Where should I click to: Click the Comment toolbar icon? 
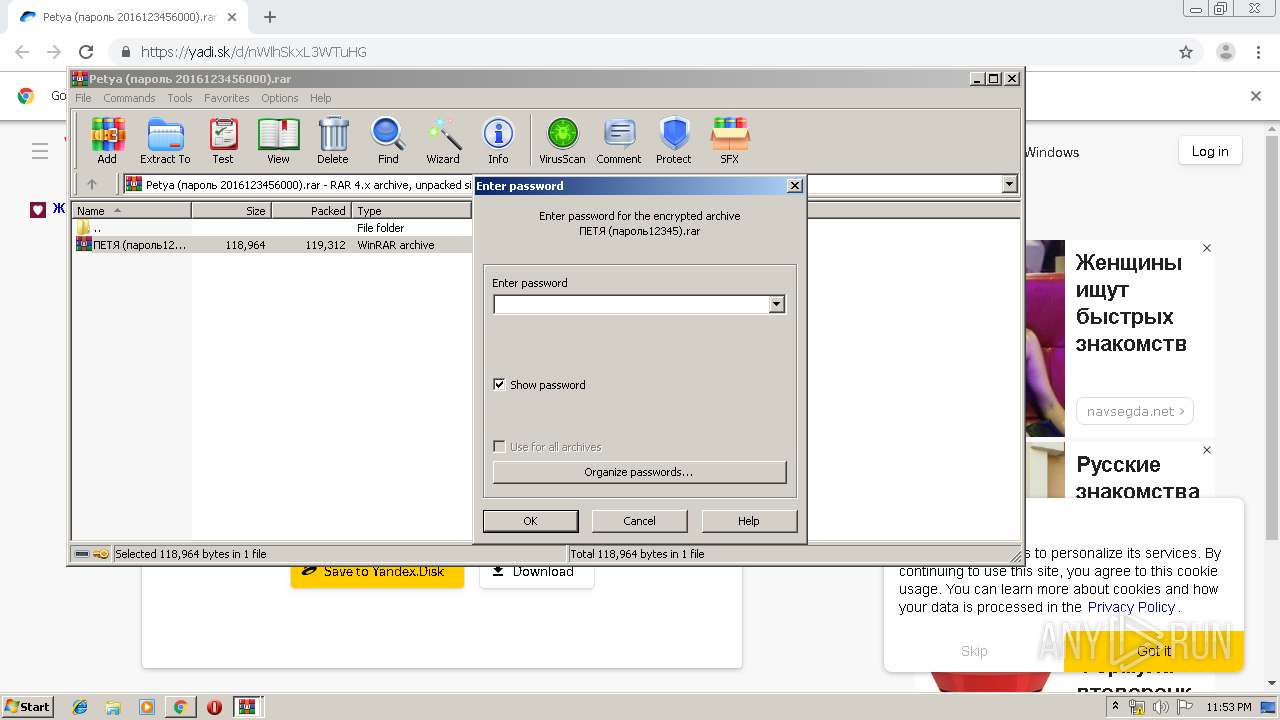tap(619, 140)
